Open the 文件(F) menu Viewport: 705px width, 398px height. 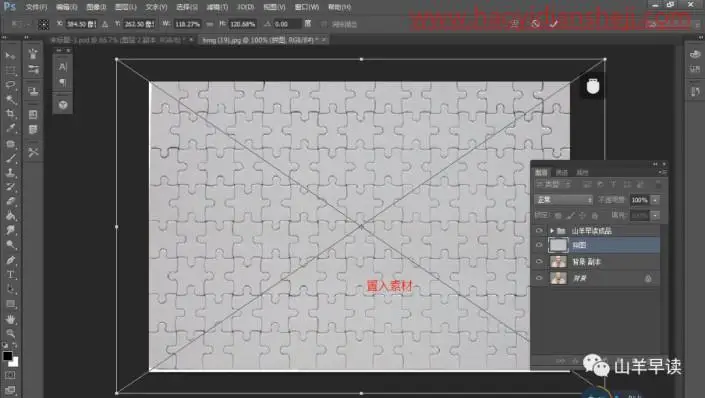pyautogui.click(x=36, y=7)
